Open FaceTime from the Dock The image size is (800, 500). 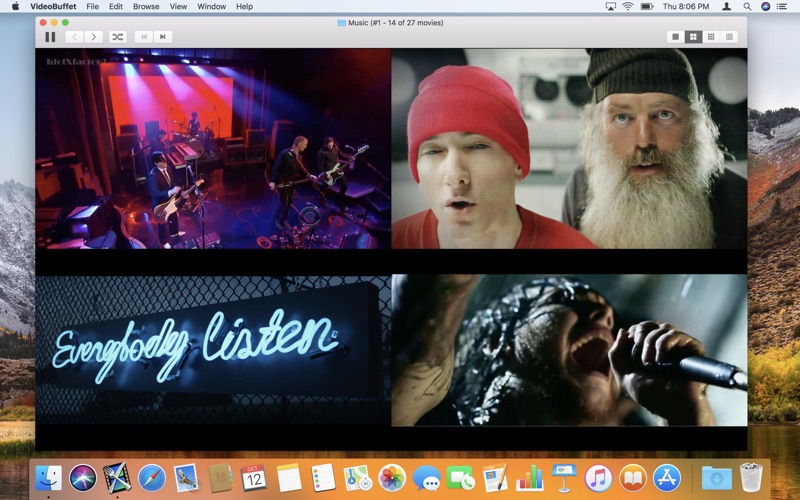(x=460, y=479)
